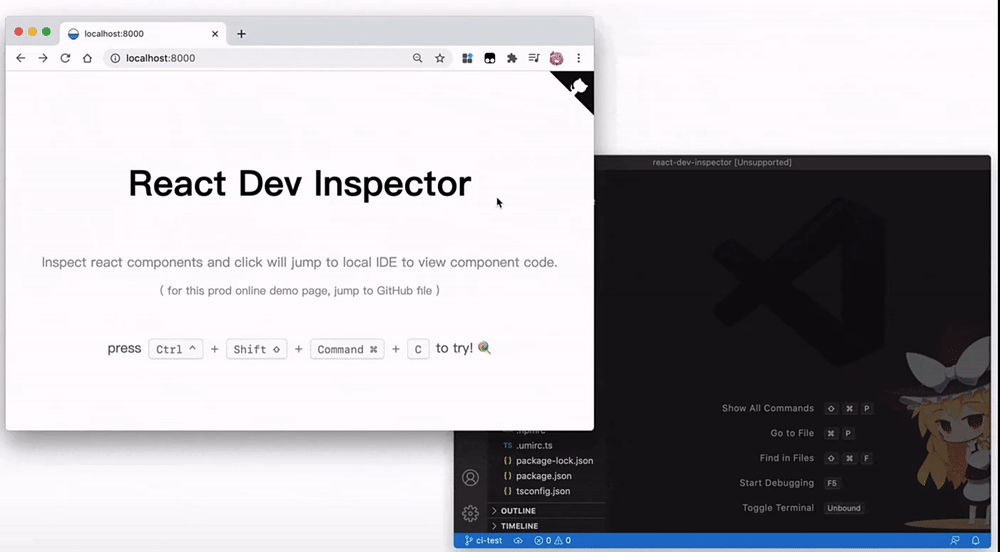Click the Shift key badge on the page

click(x=256, y=349)
